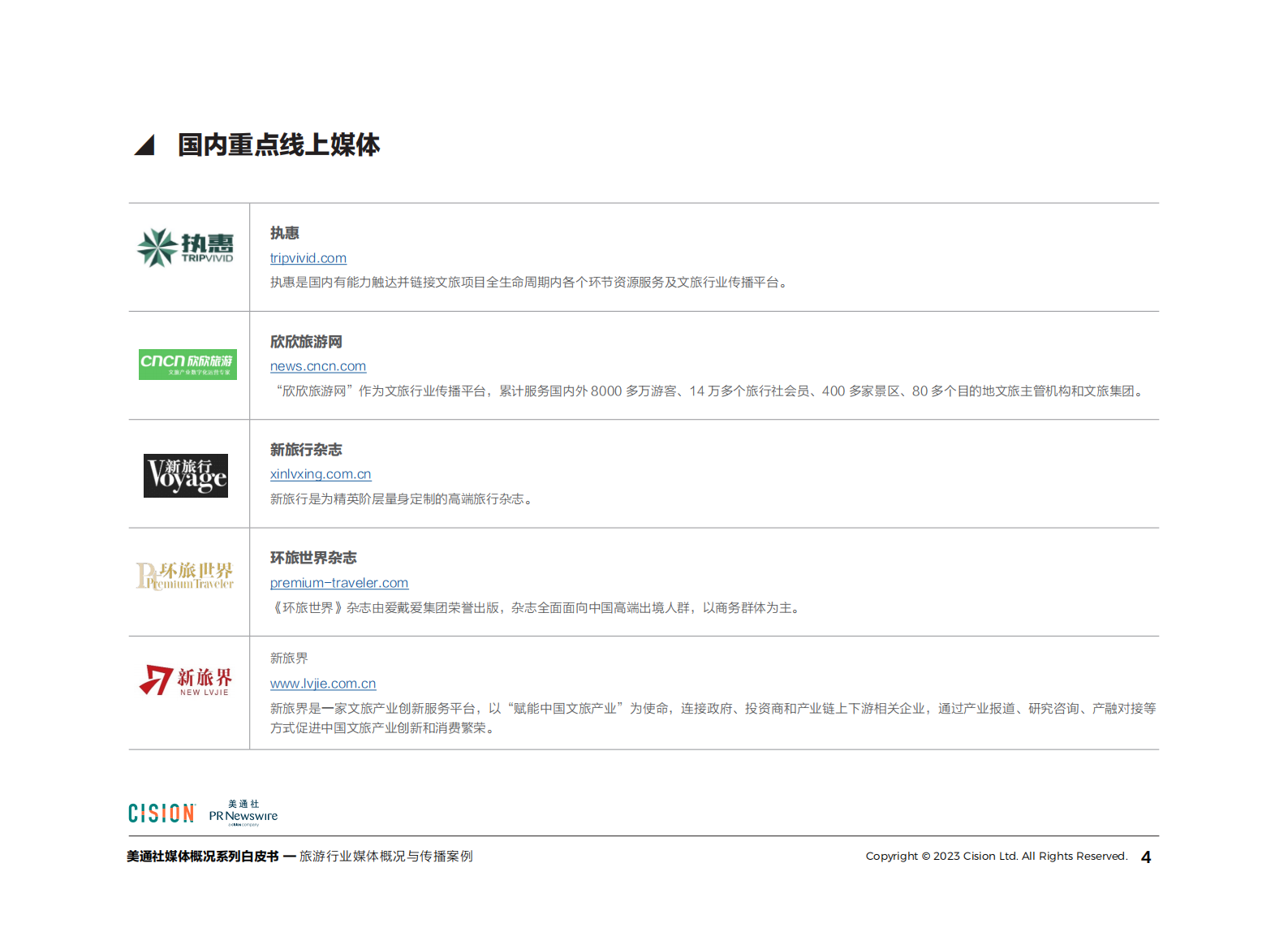This screenshot has height=928, width=1288.
Task: Click the black triangle beside the heading
Action: [144, 145]
